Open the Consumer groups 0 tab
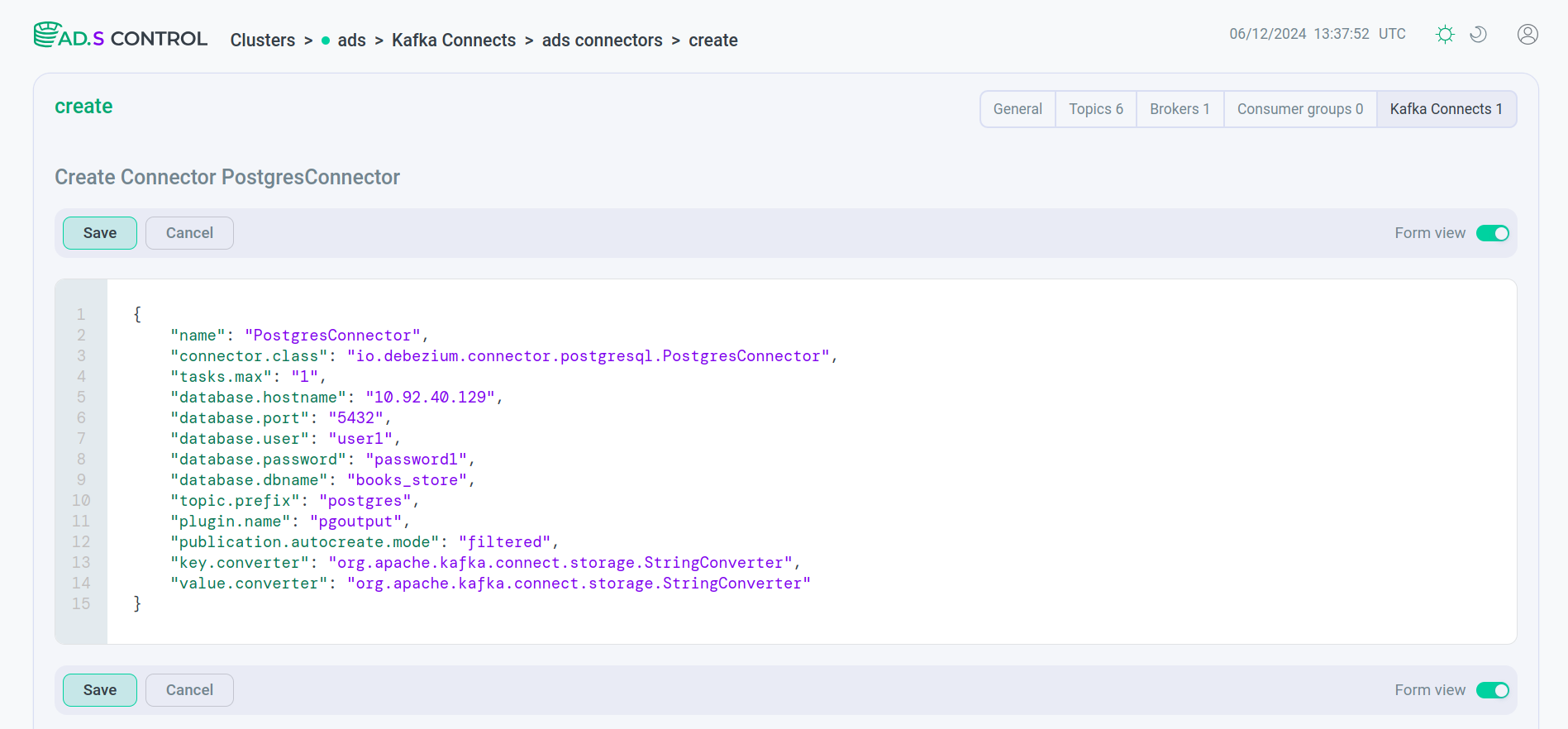 1300,109
